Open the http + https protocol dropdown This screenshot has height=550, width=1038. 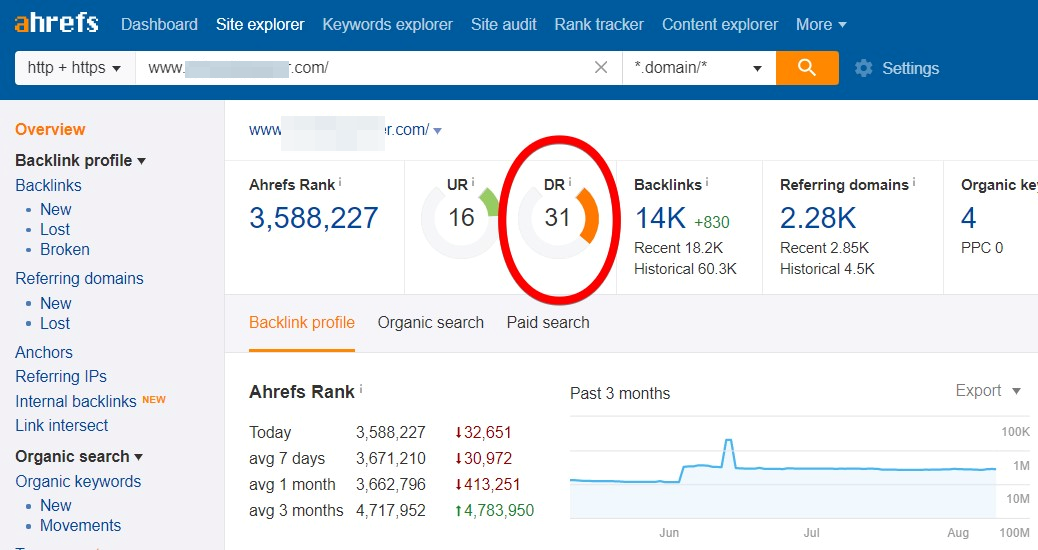click(75, 68)
